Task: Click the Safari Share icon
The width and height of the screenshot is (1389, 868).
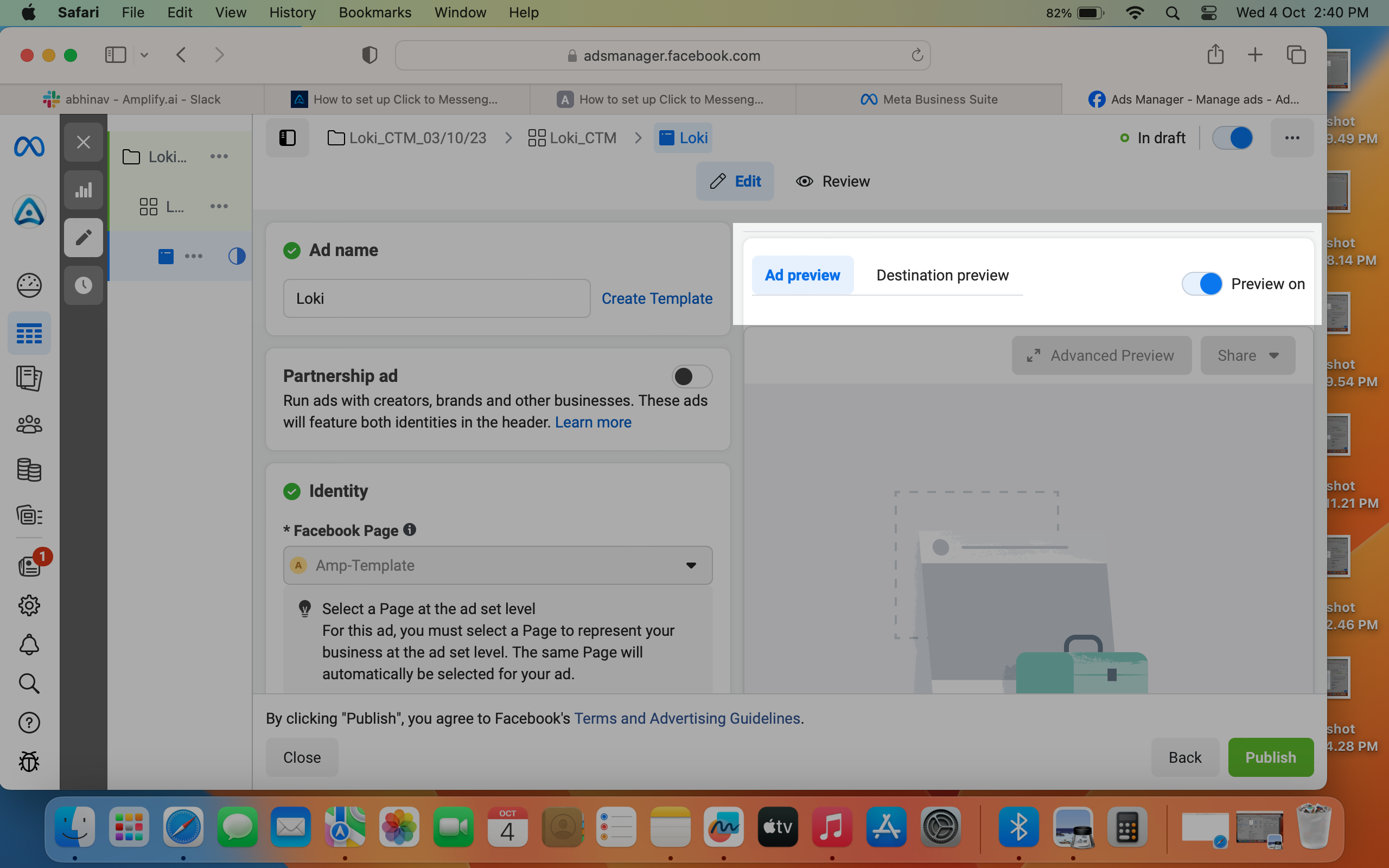Action: (1215, 55)
